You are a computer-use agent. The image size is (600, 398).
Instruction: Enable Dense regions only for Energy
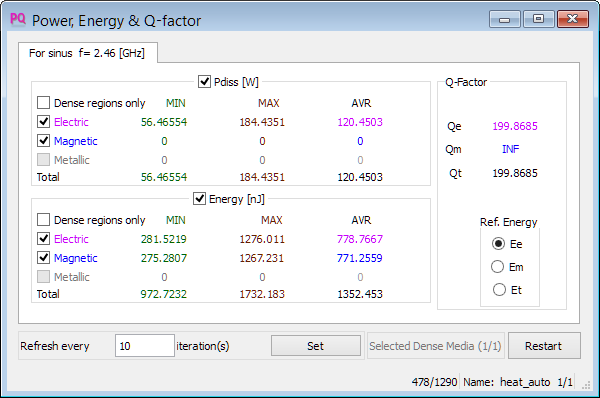coord(43,220)
